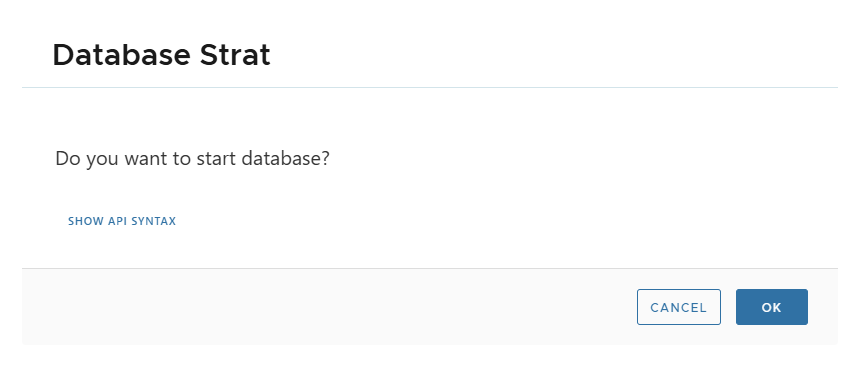Image resolution: width=860 pixels, height=368 pixels.
Task: Select the Database Strat dialog title
Action: [x=161, y=55]
